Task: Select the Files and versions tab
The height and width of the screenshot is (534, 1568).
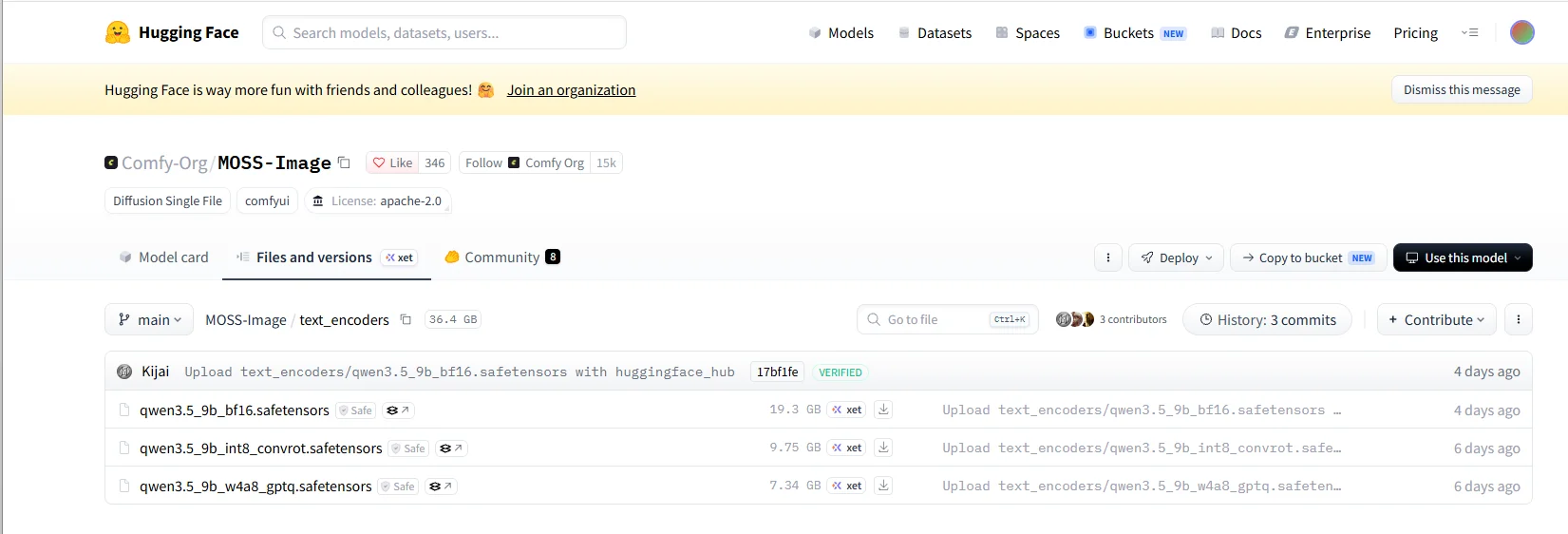Action: pyautogui.click(x=327, y=257)
